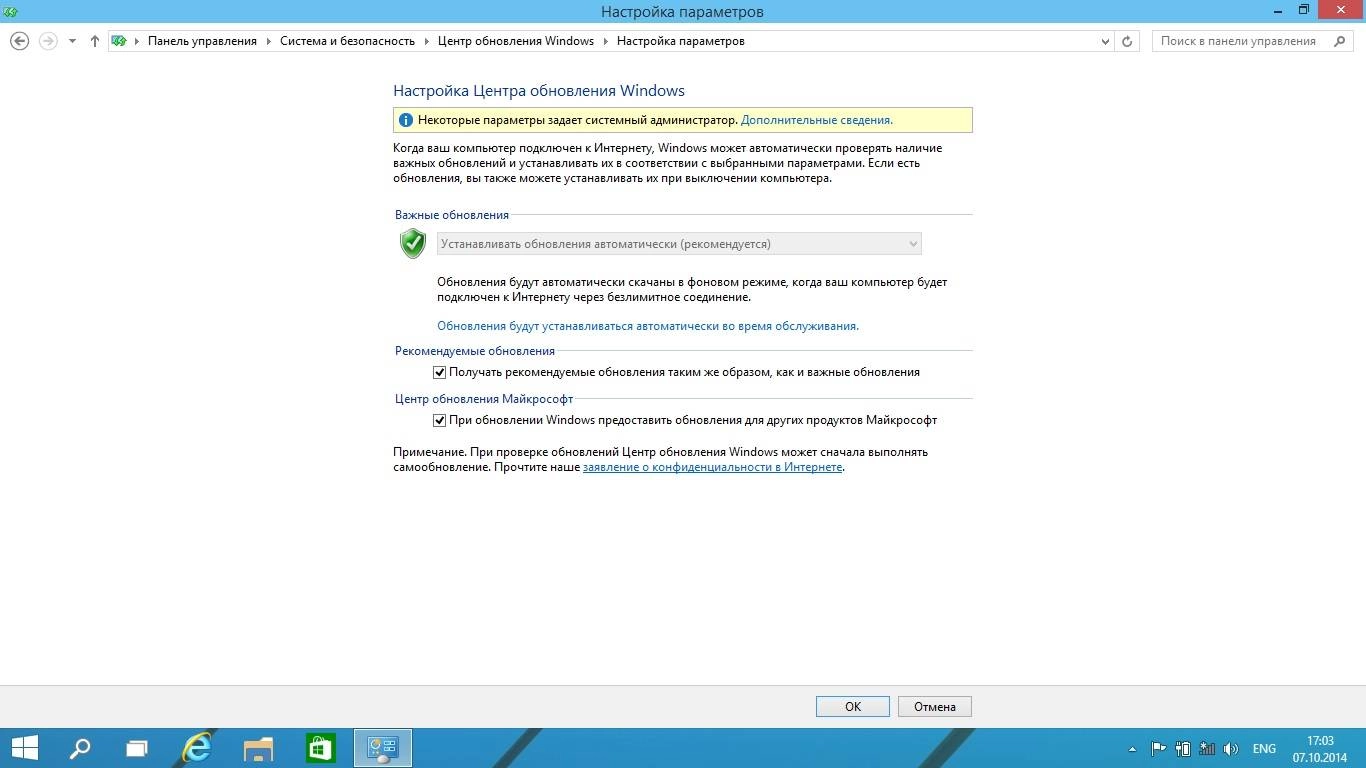1366x768 pixels.
Task: Open Windows Start button
Action: coord(24,748)
